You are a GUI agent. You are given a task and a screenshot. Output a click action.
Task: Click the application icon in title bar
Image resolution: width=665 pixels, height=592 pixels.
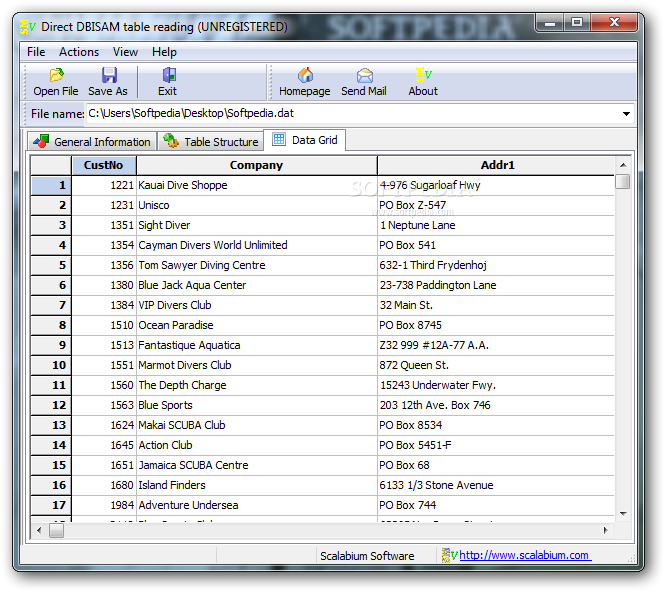click(28, 27)
